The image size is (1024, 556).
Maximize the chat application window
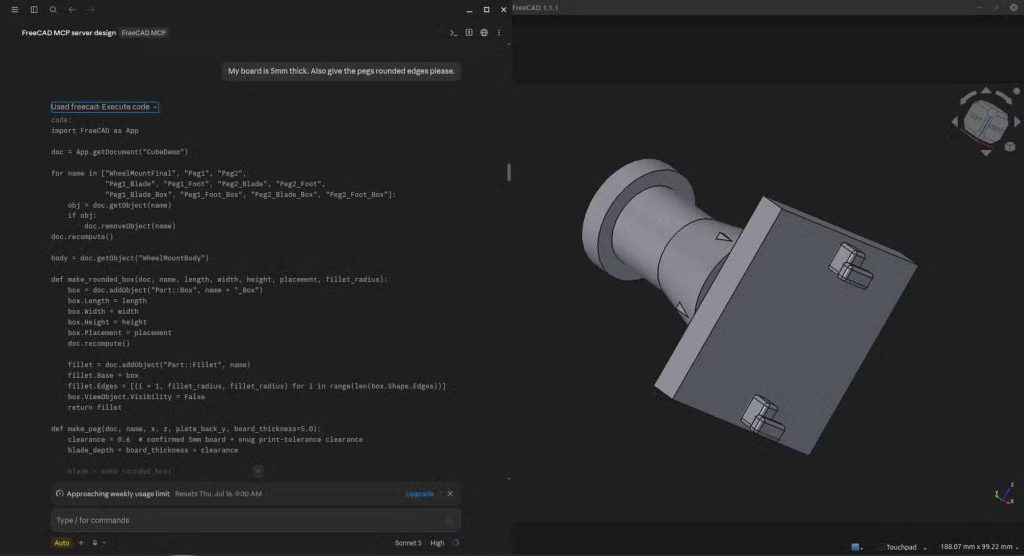tap(487, 10)
